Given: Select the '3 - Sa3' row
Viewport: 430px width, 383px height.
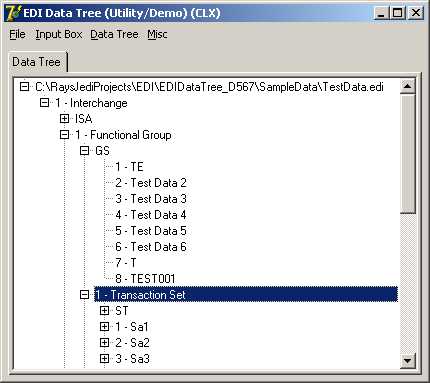Looking at the screenshot, I should [132, 359].
